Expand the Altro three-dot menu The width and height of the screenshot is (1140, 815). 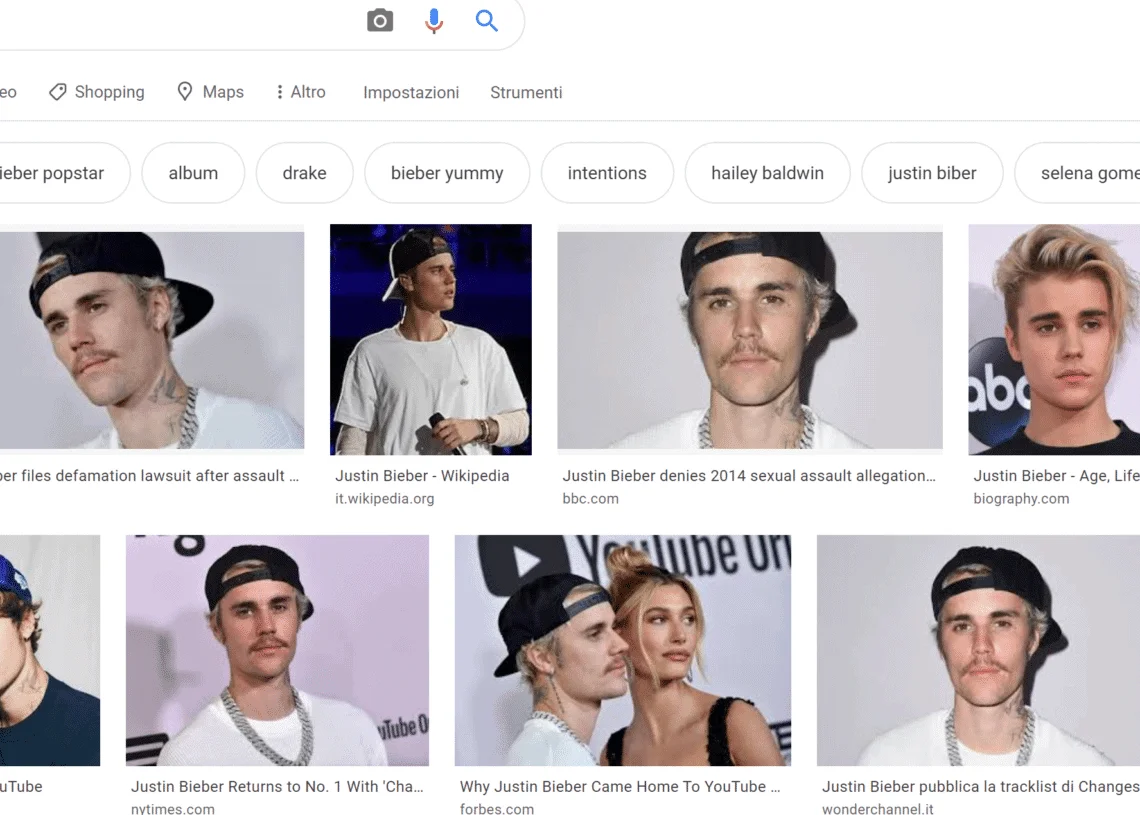click(280, 92)
